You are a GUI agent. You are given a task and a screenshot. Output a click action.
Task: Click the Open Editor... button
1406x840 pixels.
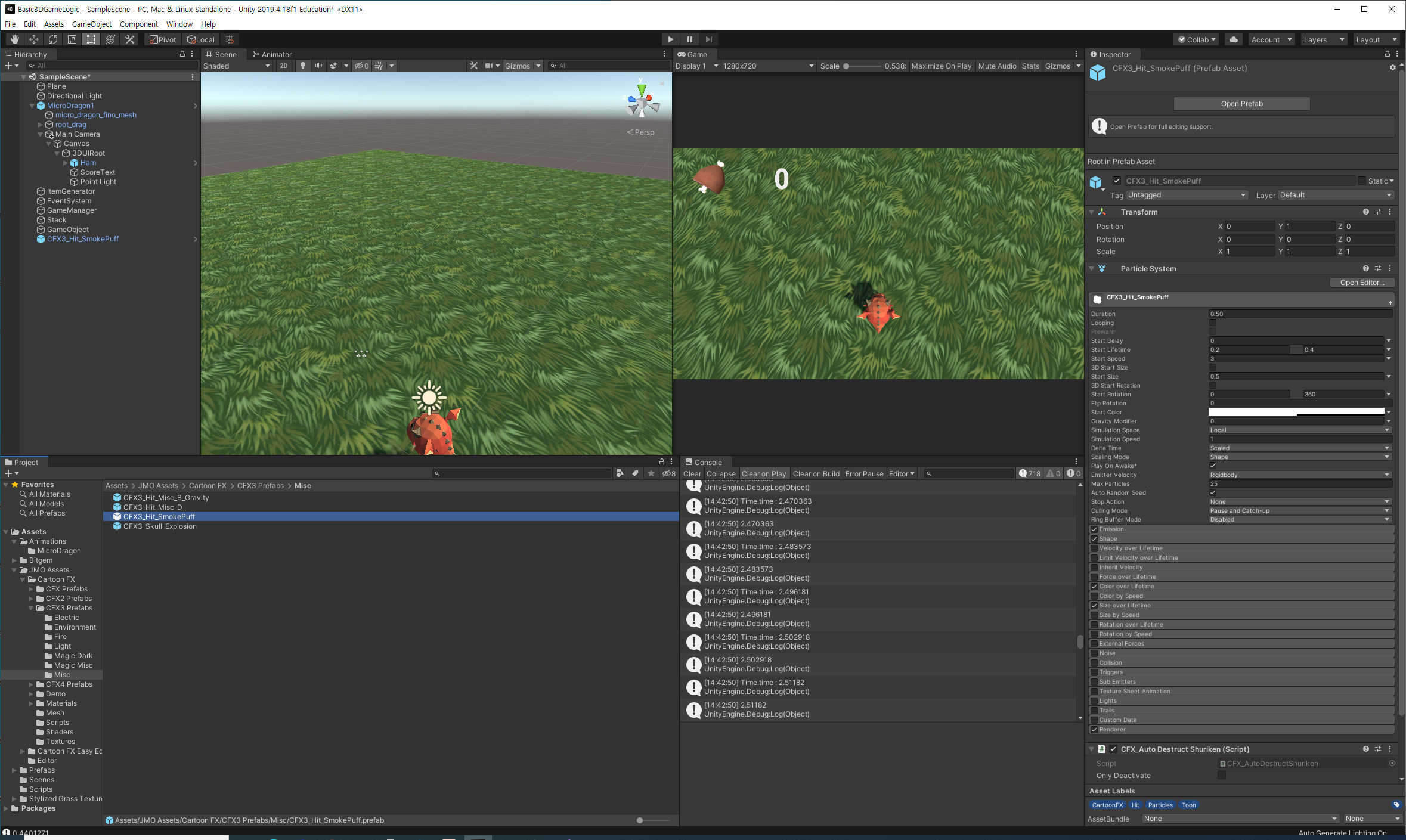[x=1362, y=282]
